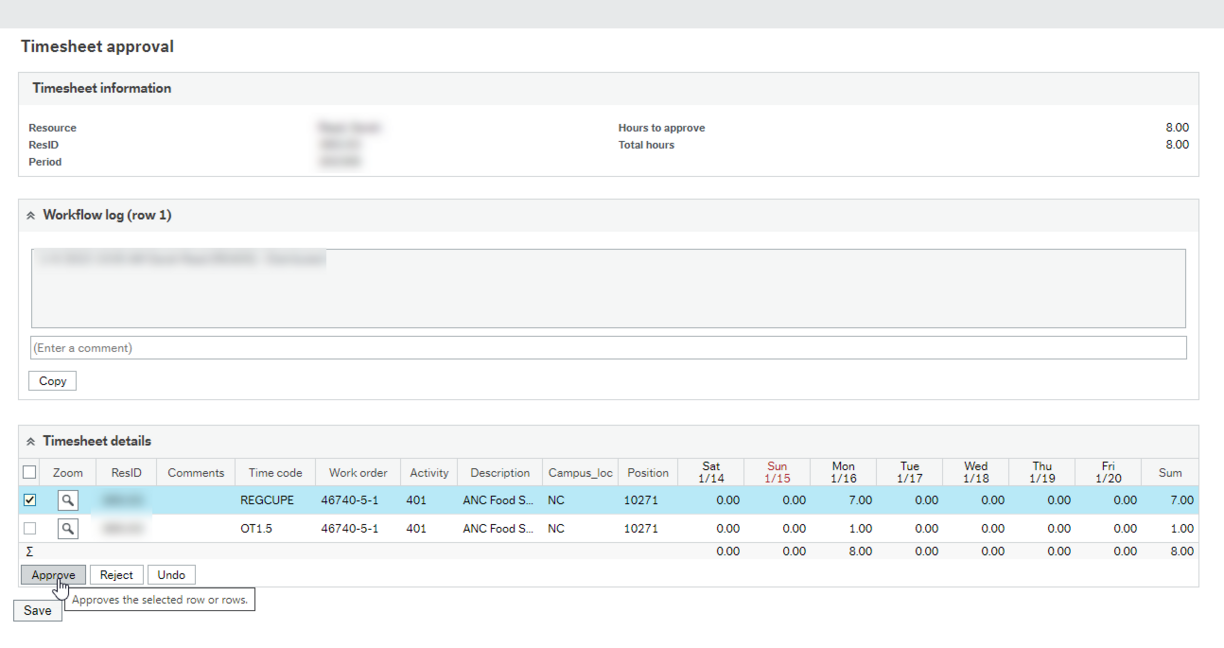
Task: Approve the selected timesheet rows
Action: click(x=52, y=574)
